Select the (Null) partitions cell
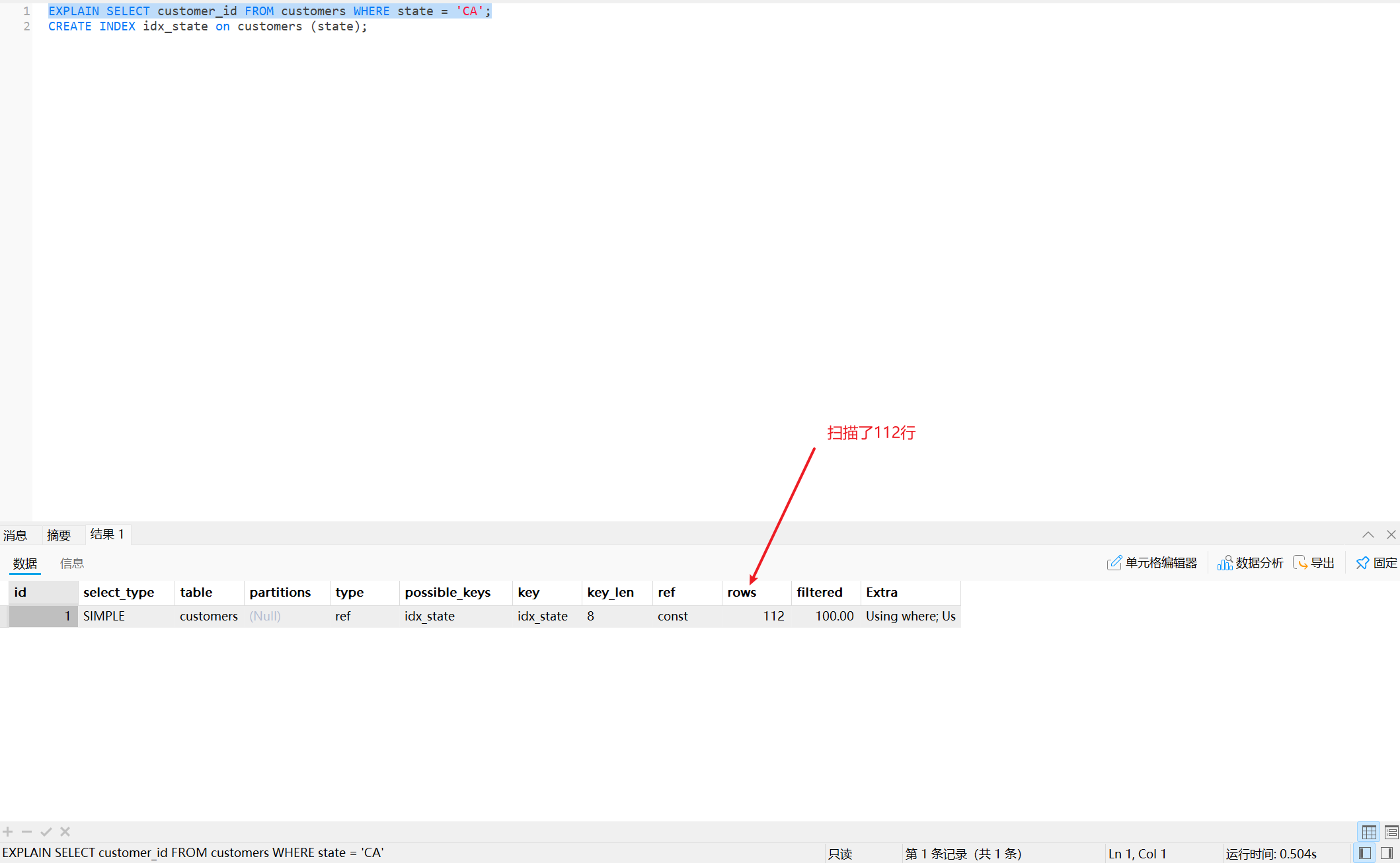Image resolution: width=1400 pixels, height=863 pixels. coord(287,617)
